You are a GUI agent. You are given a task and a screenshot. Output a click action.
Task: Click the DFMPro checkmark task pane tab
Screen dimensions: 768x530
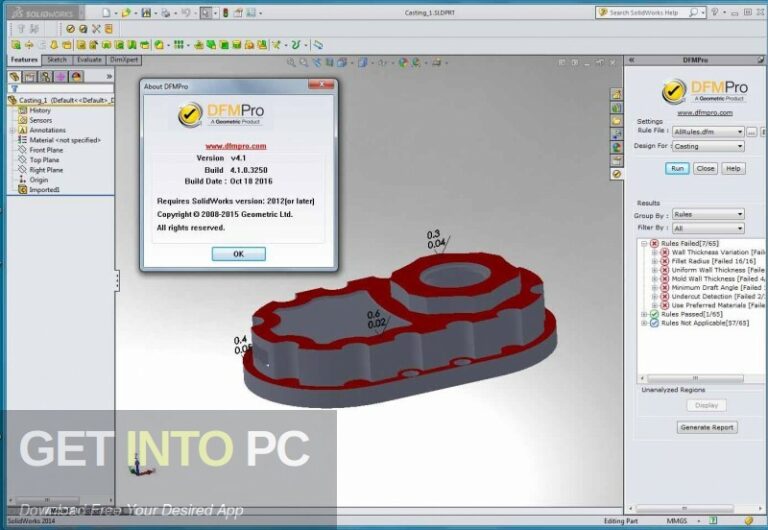click(617, 173)
